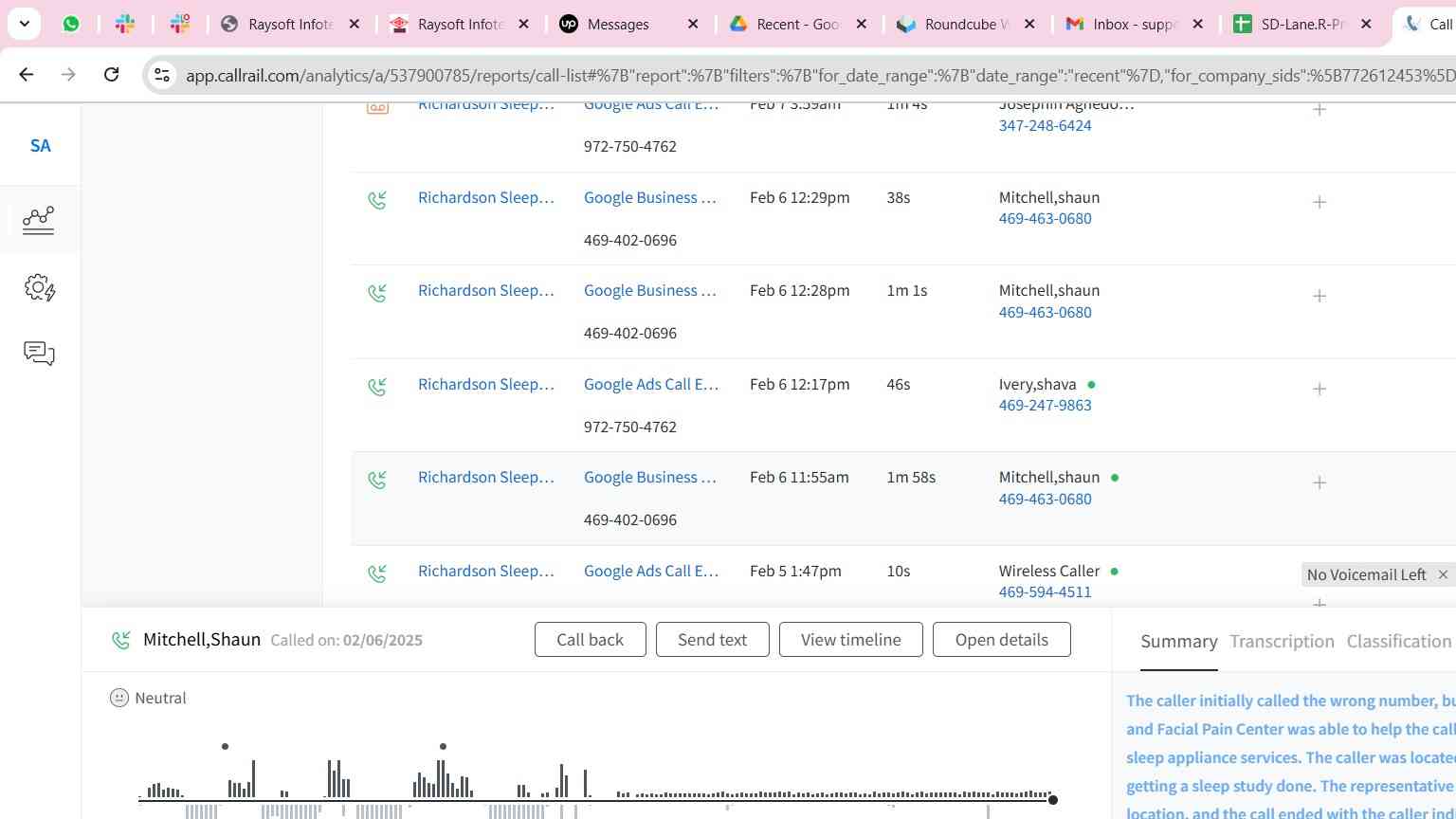This screenshot has height=819, width=1456.
Task: Open Google Business source for 11:55am call
Action: click(650, 477)
